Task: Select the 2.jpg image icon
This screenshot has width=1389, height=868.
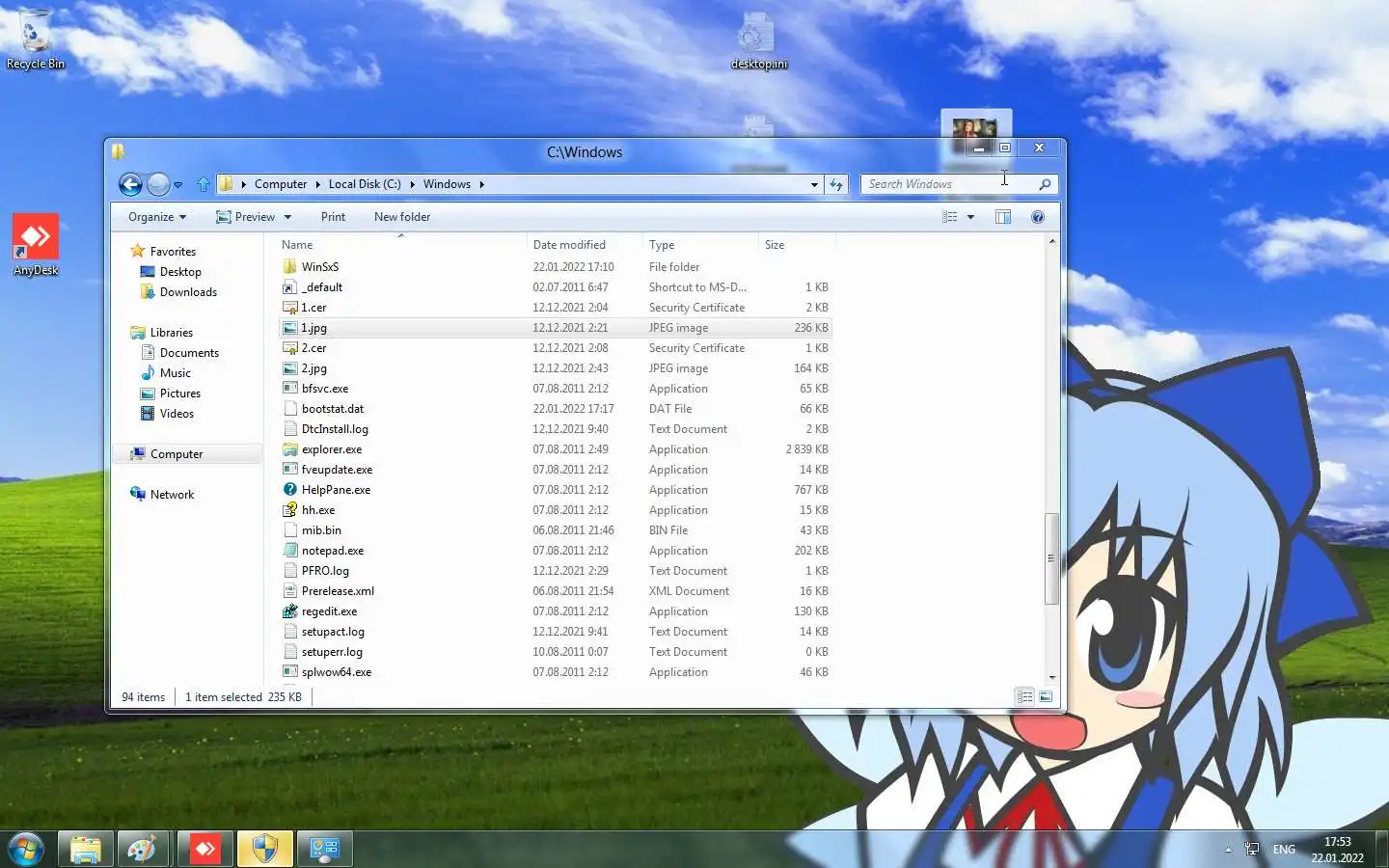Action: 290,368
